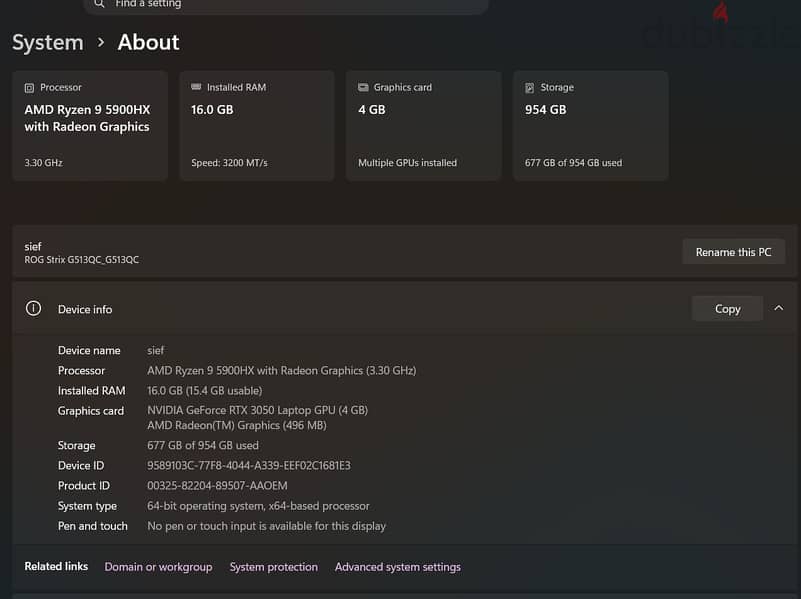The image size is (801, 599).
Task: Click the About page heading
Action: [148, 42]
